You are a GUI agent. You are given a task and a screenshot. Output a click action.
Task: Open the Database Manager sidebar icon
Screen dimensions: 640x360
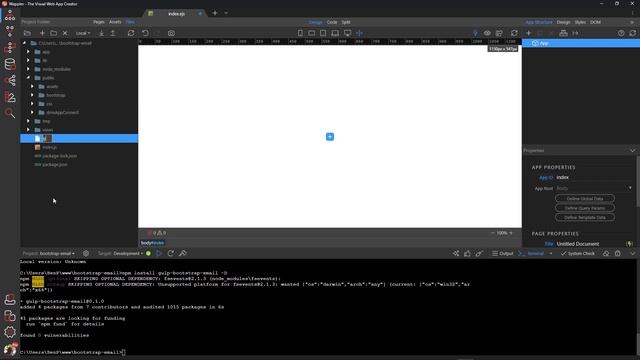coord(10,64)
